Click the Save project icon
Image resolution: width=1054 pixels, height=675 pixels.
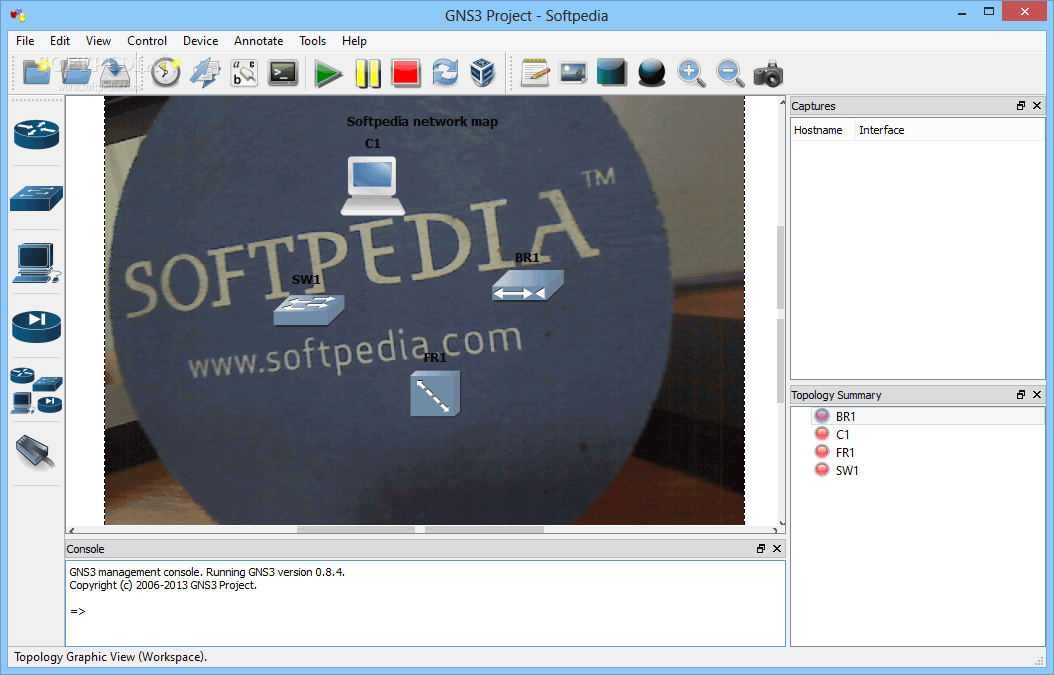[114, 73]
